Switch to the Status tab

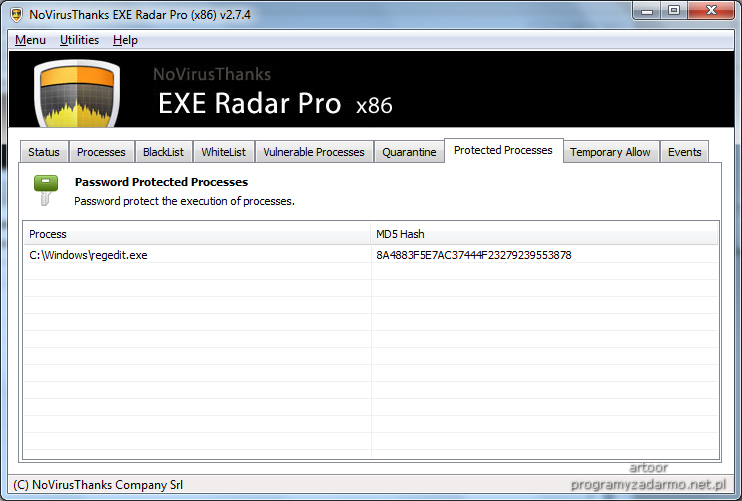click(x=44, y=152)
